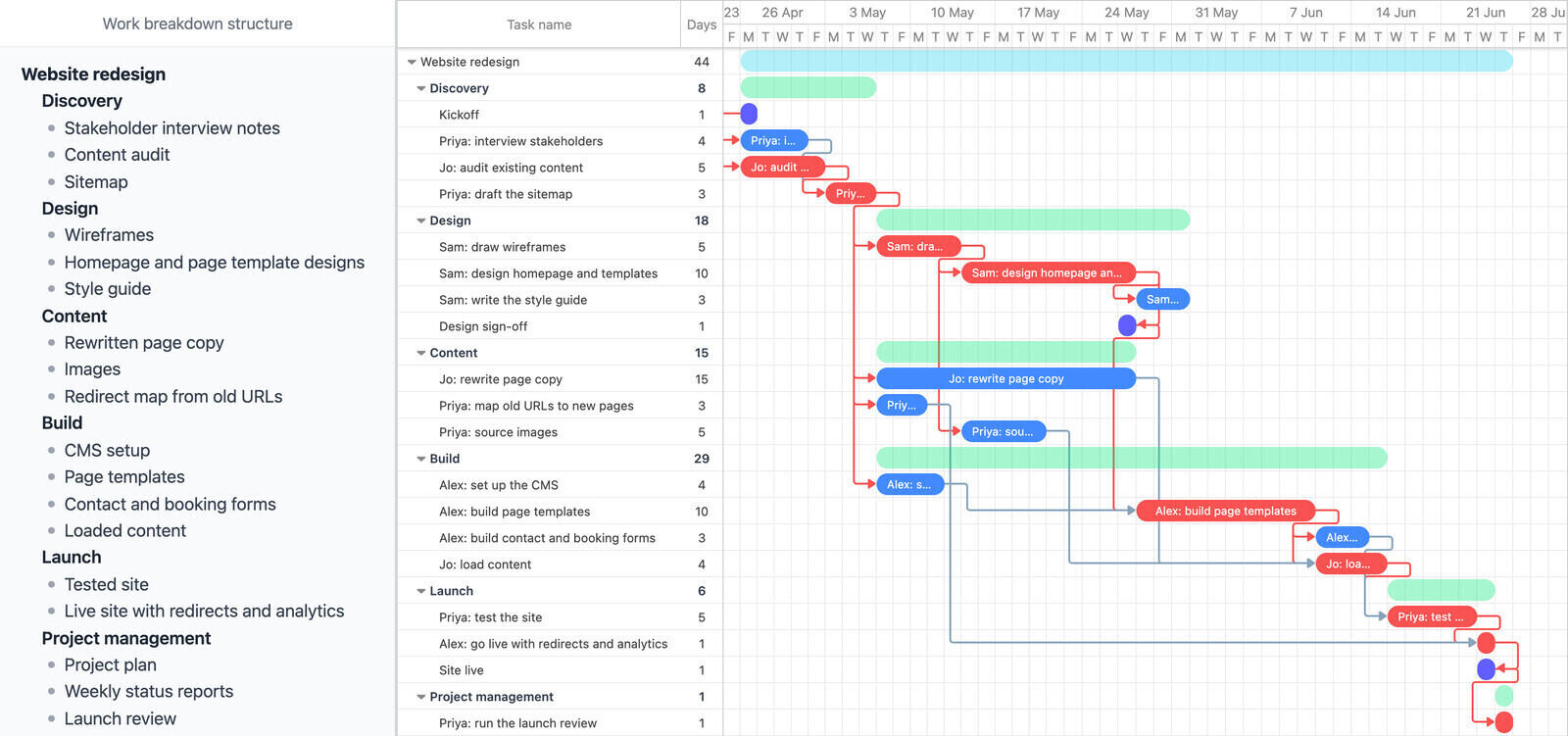Select the Site live milestone marker
Viewport: 1568px width, 736px height.
[x=1486, y=669]
